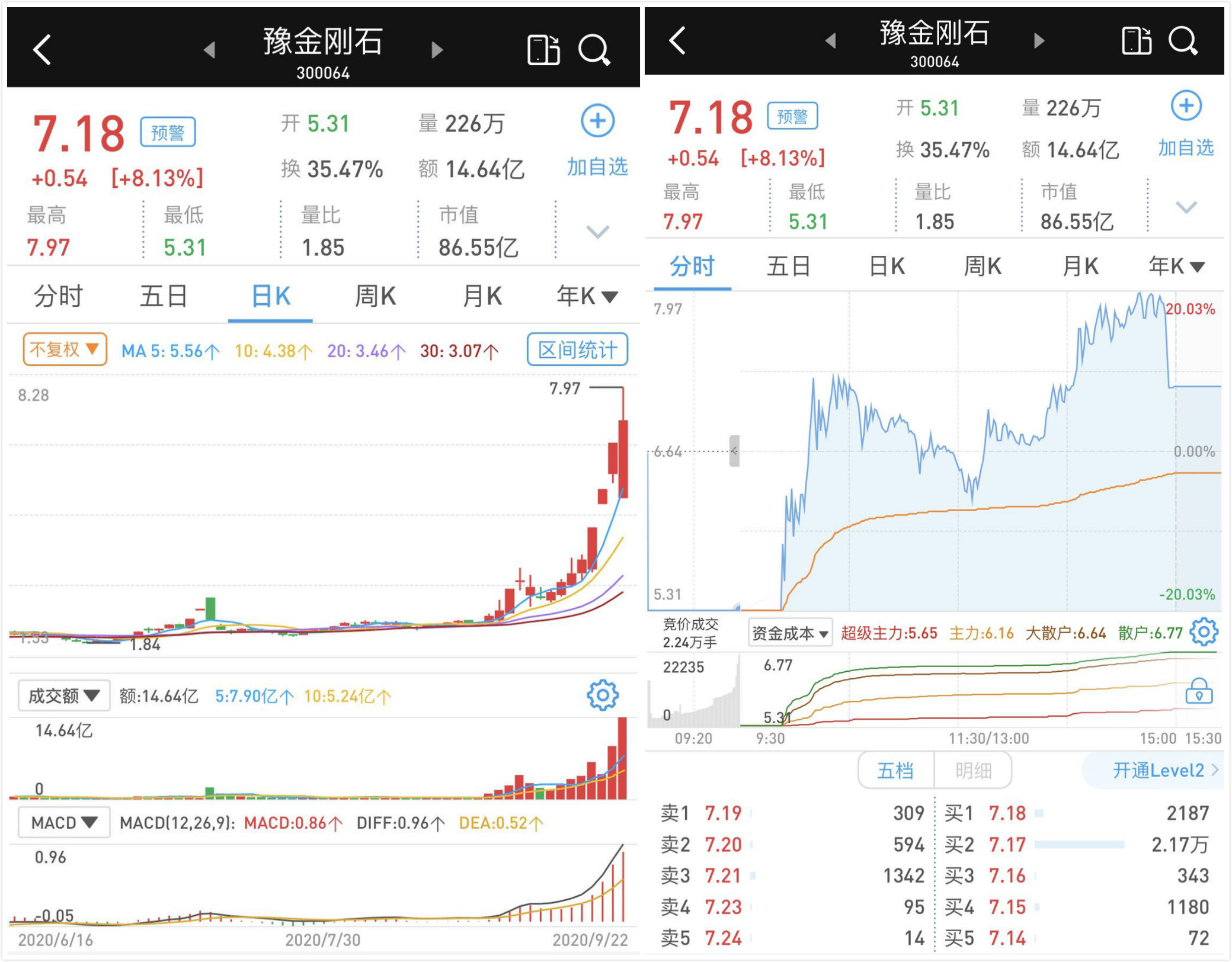Select 日K tab in right panel
1232x962 pixels.
point(887,266)
